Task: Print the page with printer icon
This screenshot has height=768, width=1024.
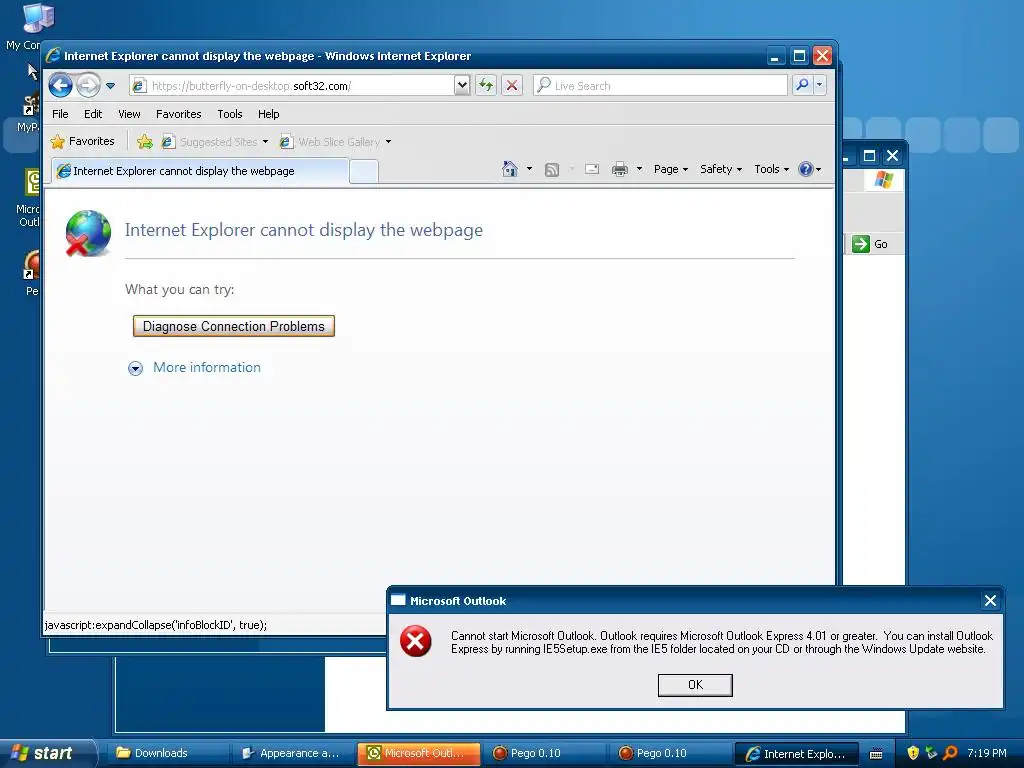Action: (x=619, y=169)
